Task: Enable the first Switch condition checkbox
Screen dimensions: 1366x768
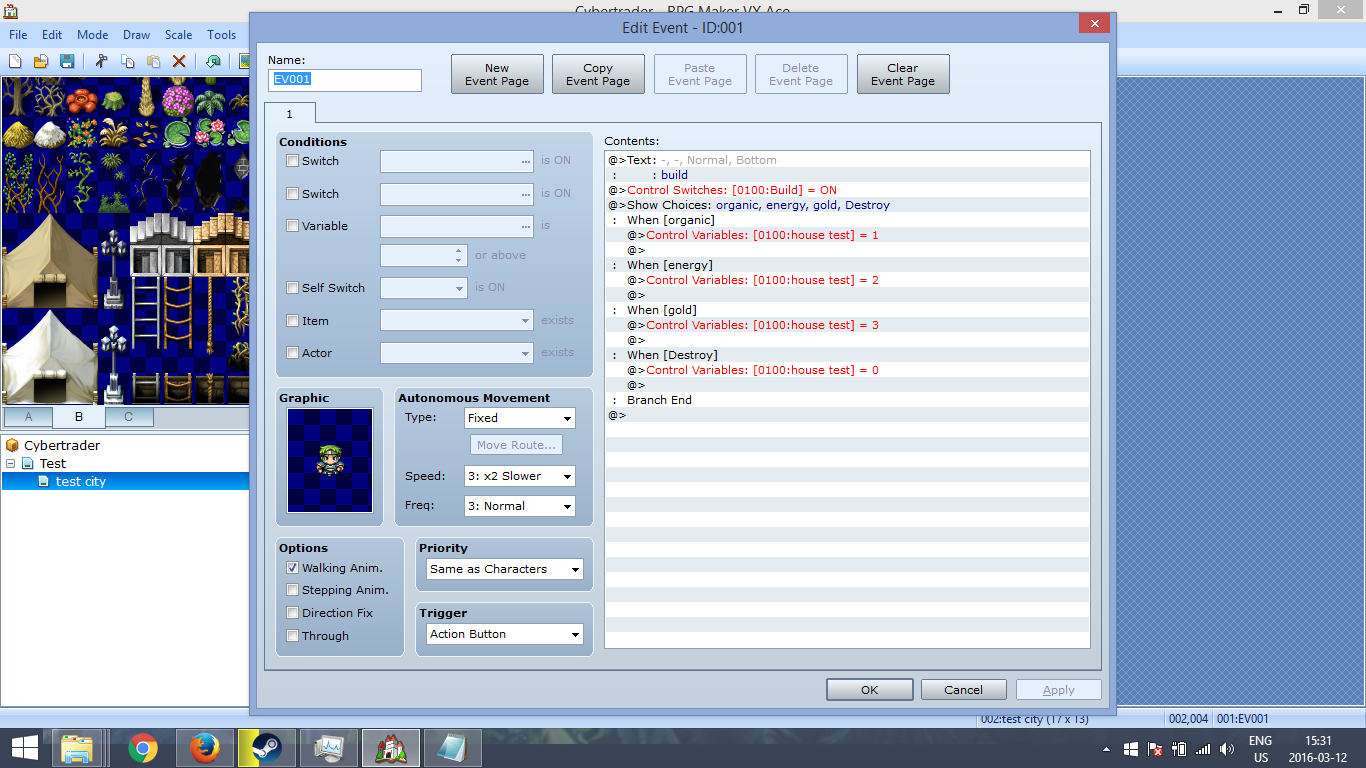Action: tap(292, 160)
